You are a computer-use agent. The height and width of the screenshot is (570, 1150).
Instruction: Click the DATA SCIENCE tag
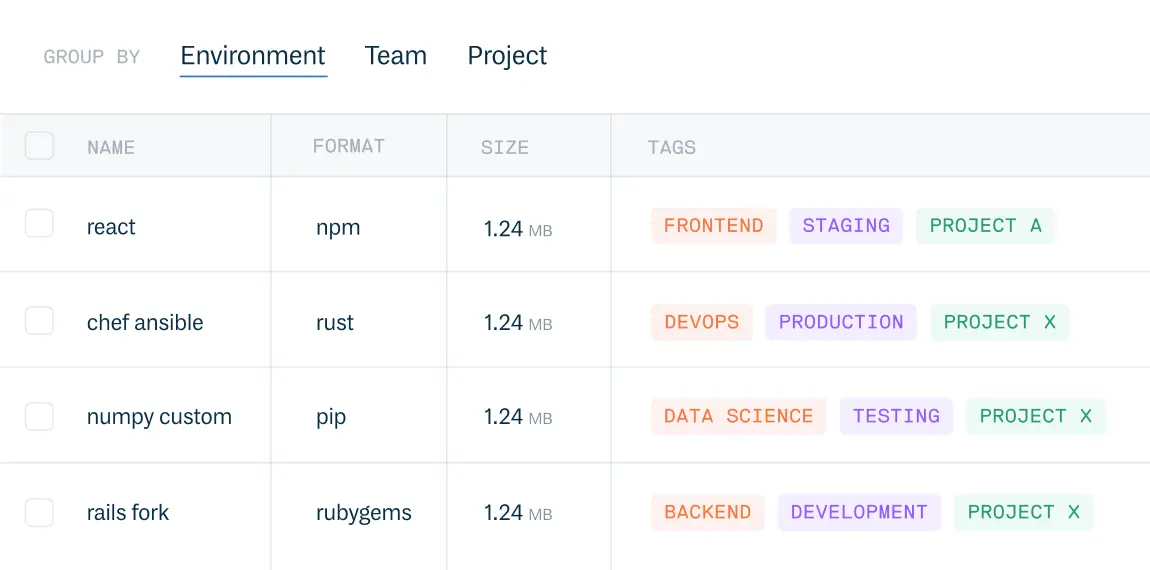point(739,417)
